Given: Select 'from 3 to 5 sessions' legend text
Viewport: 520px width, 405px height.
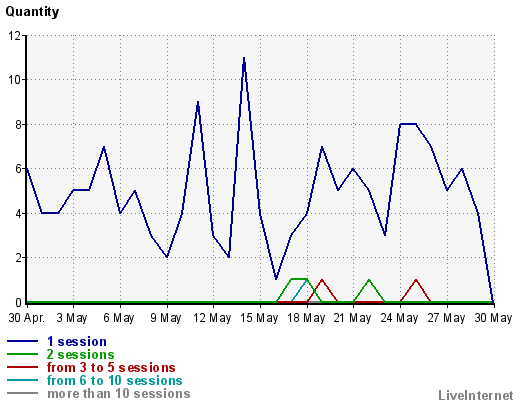Looking at the screenshot, I should [111, 367].
